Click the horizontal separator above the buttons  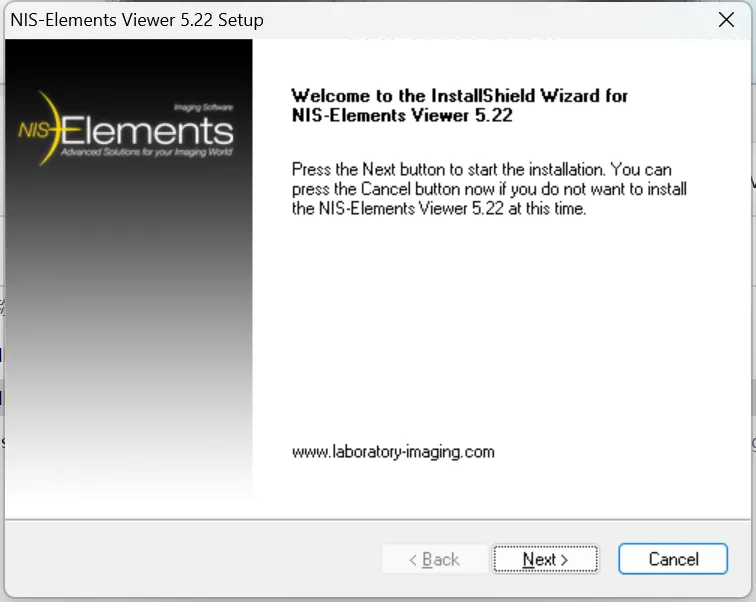[x=378, y=520]
